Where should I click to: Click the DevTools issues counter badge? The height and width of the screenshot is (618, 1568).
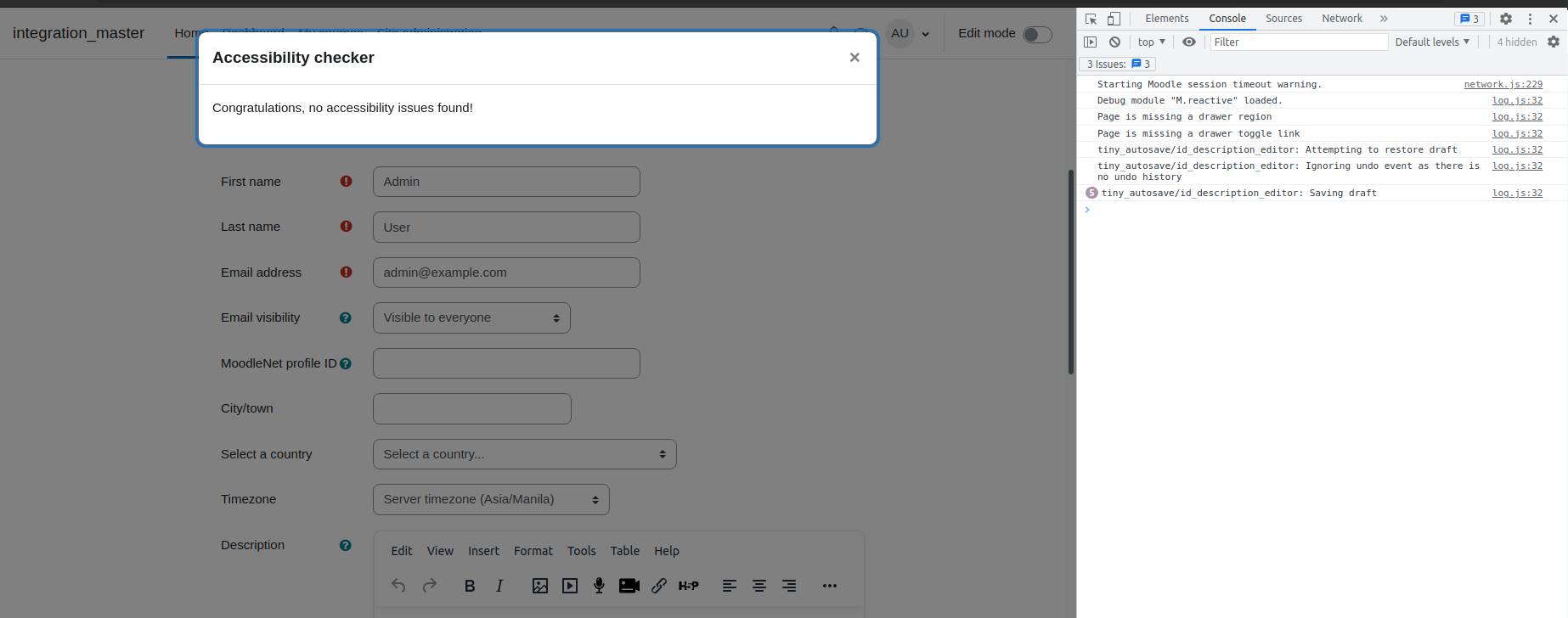1469,19
